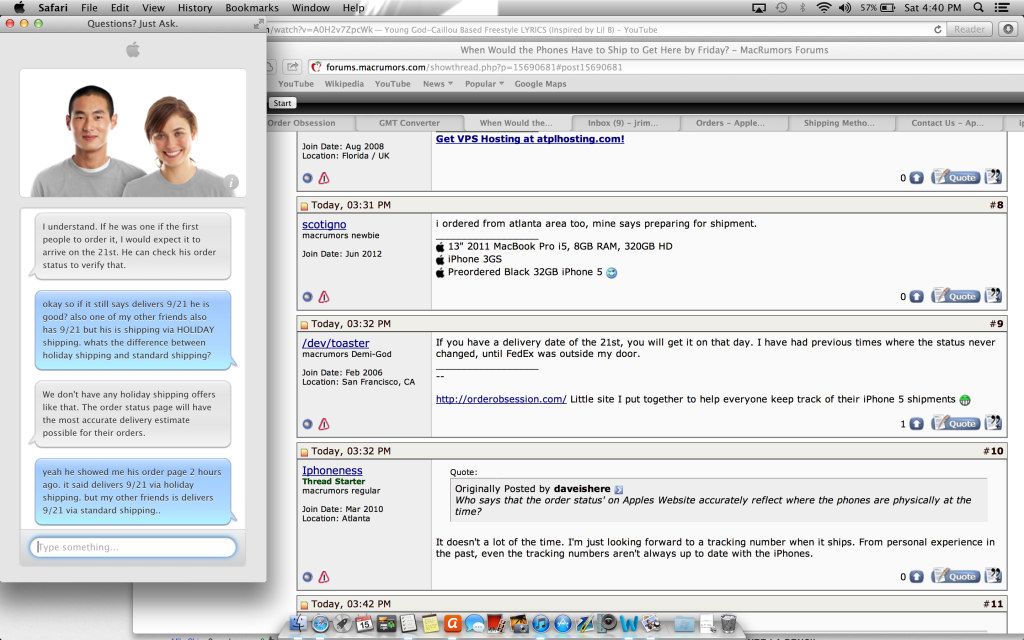Upvote post #8 by scotigno
The height and width of the screenshot is (640, 1024).
(916, 296)
